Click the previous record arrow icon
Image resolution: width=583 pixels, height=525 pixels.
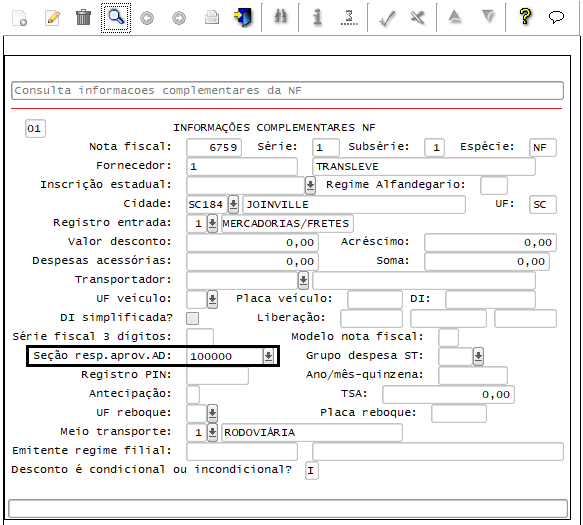[x=147, y=18]
